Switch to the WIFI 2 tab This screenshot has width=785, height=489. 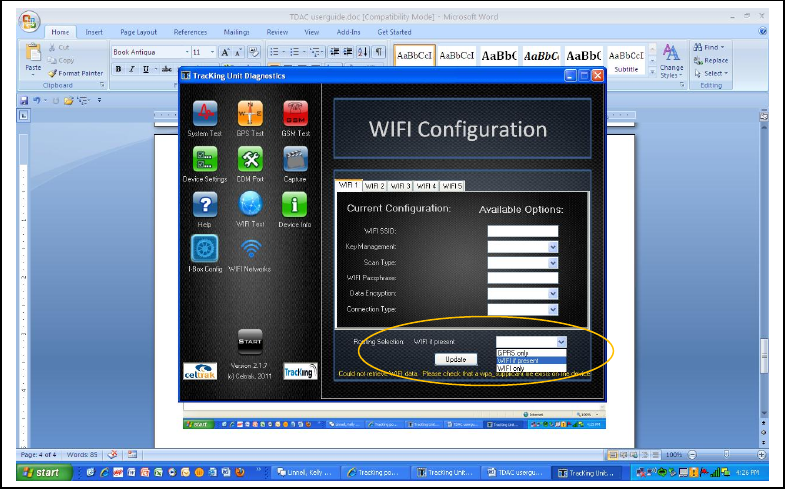374,186
